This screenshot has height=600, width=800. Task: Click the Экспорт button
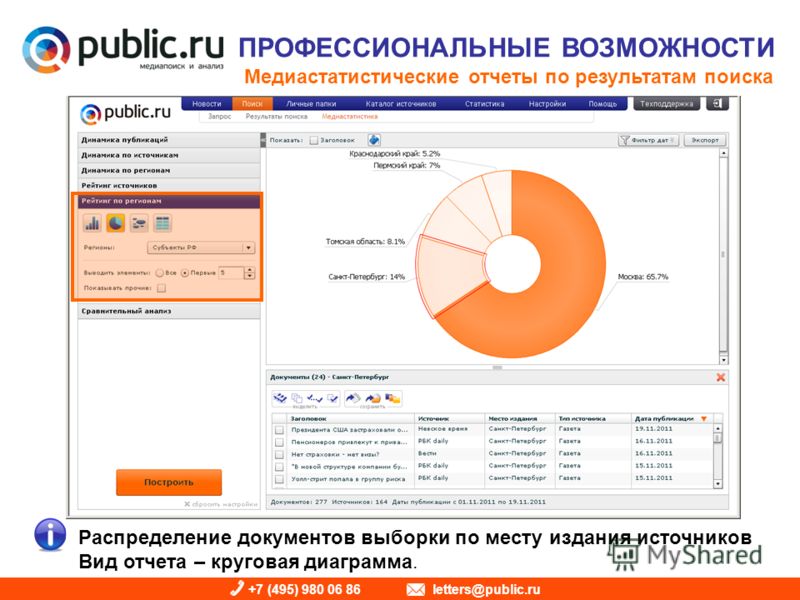(x=705, y=140)
